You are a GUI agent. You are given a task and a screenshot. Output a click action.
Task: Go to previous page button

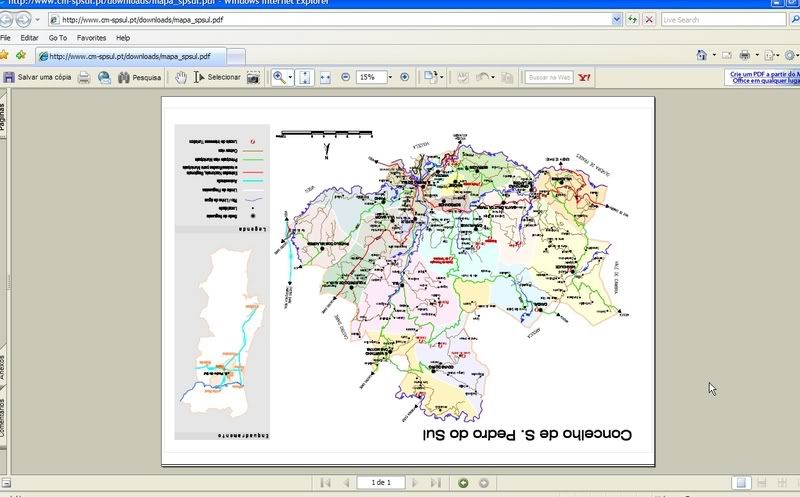346,483
